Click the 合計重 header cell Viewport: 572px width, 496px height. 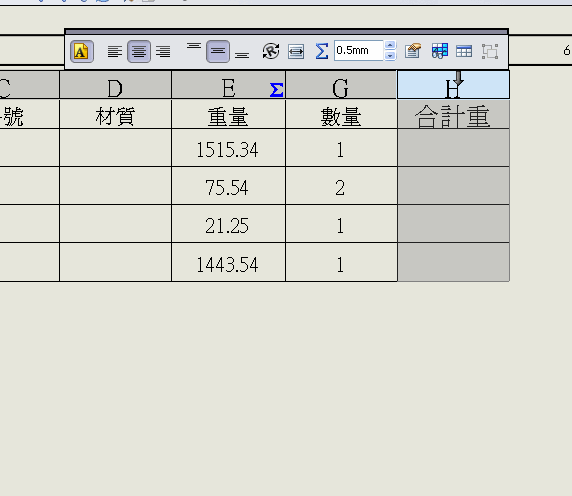click(453, 114)
